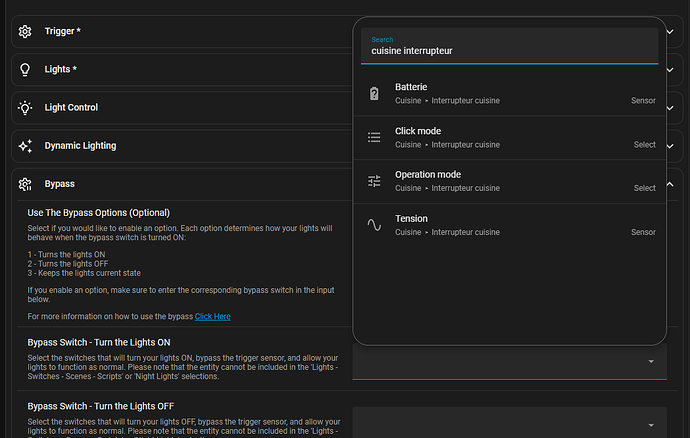Viewport: 690px width, 438px height.
Task: Click the Dynamic Lighting sparkle icon
Action: 25,146
